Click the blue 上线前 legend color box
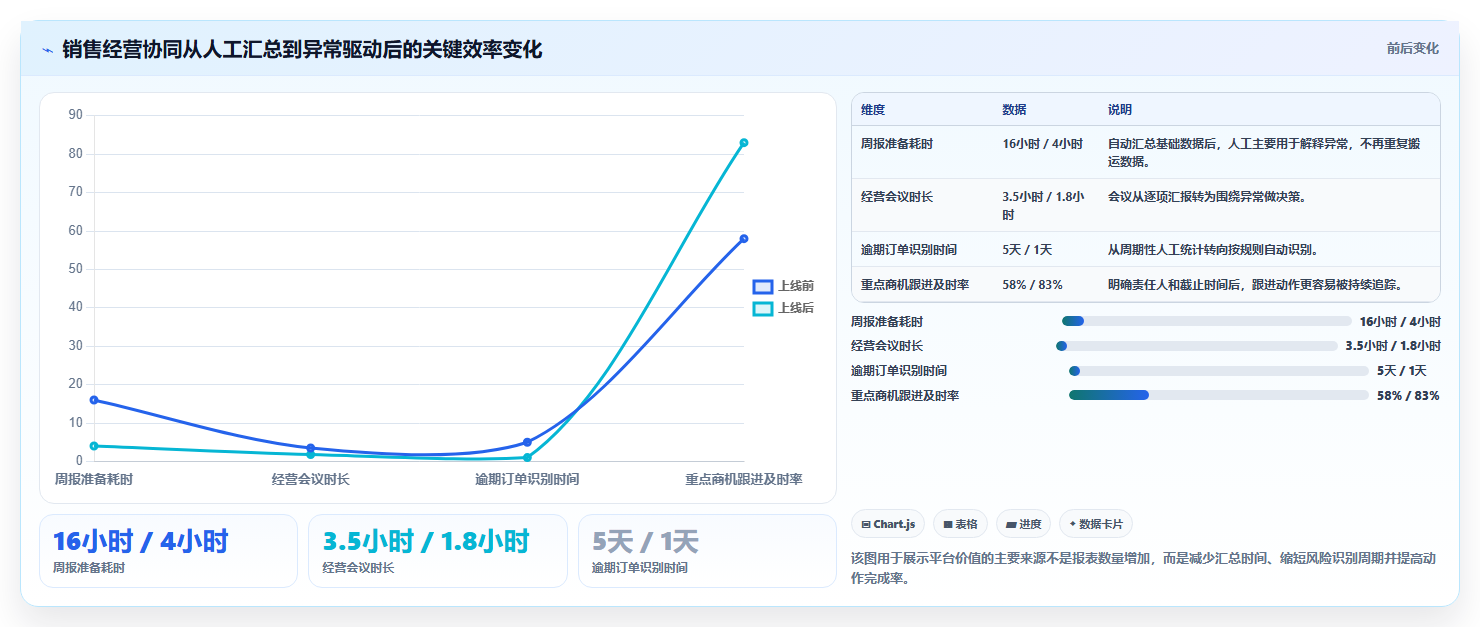 click(x=763, y=286)
